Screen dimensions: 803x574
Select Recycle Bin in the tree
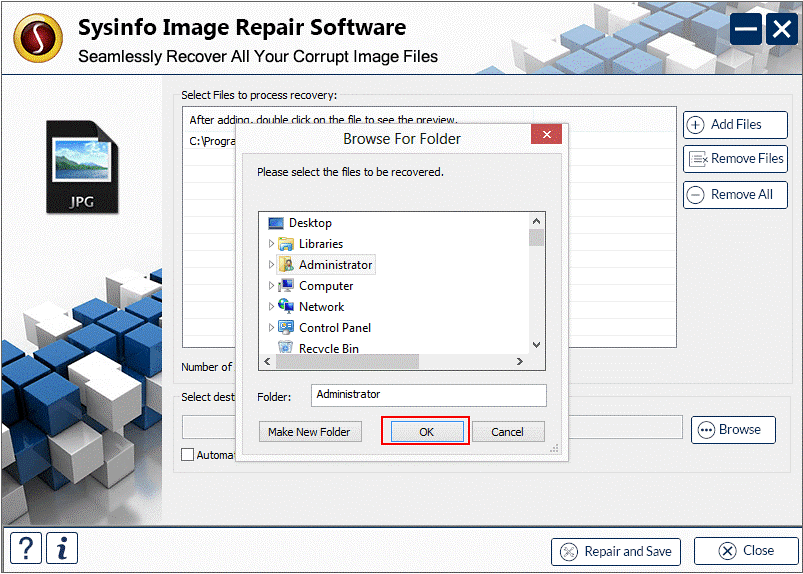point(329,348)
